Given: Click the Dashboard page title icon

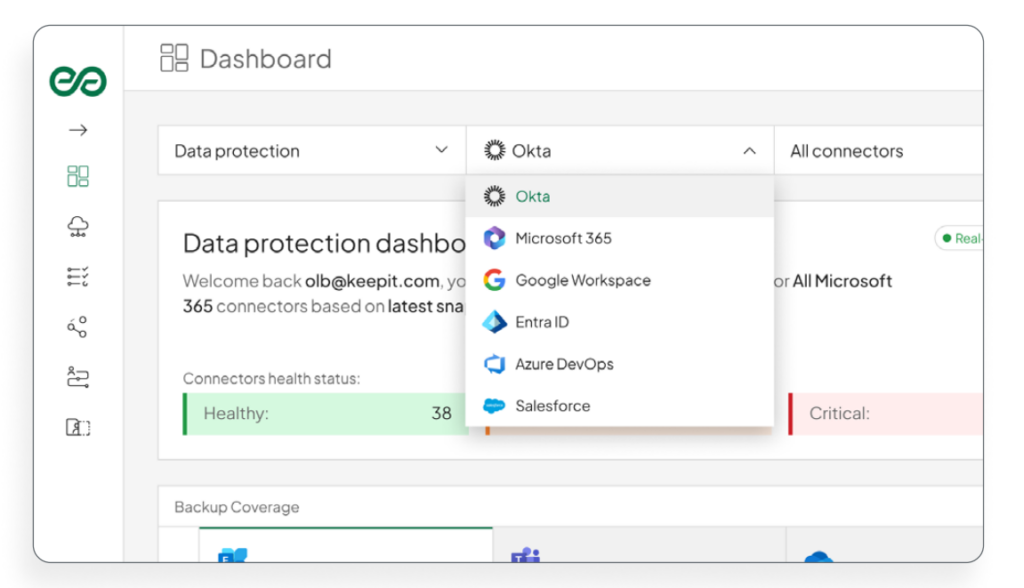Looking at the screenshot, I should pyautogui.click(x=174, y=58).
